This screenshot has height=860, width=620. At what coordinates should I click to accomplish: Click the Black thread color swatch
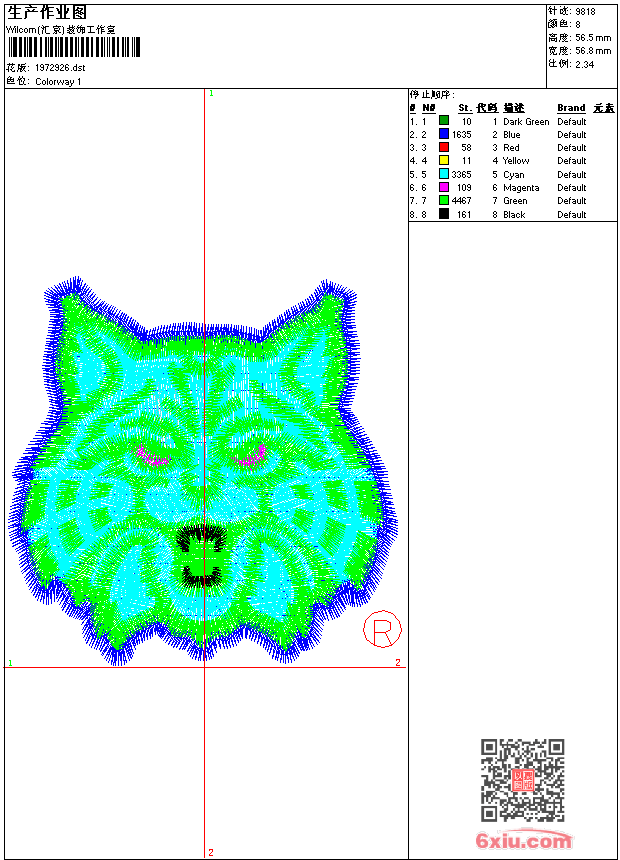(x=444, y=214)
